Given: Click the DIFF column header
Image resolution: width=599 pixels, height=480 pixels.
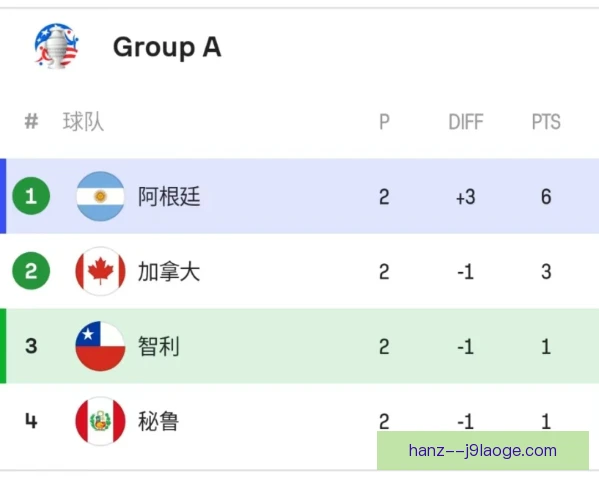Looking at the screenshot, I should 466,122.
